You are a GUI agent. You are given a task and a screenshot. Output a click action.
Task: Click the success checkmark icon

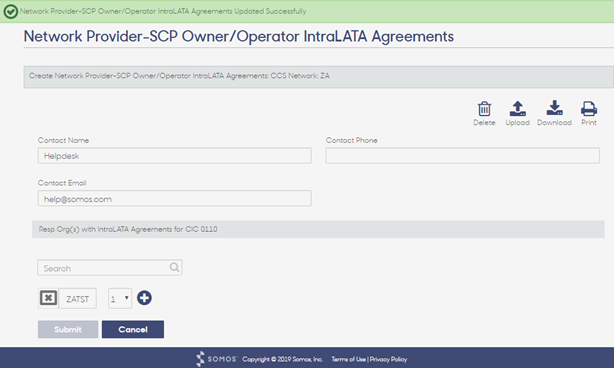point(11,11)
